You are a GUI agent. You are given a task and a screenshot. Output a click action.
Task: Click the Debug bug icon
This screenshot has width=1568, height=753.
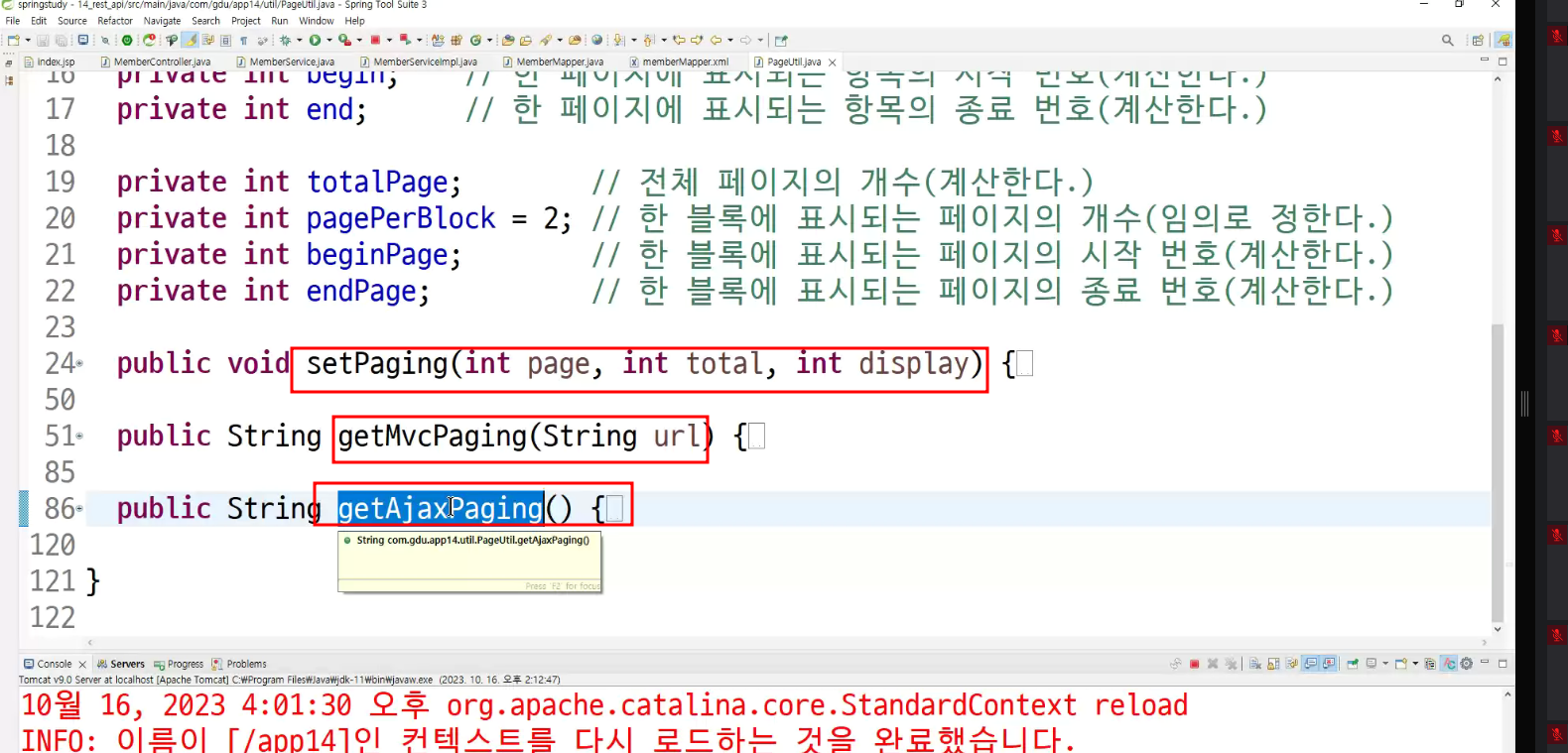pos(285,40)
